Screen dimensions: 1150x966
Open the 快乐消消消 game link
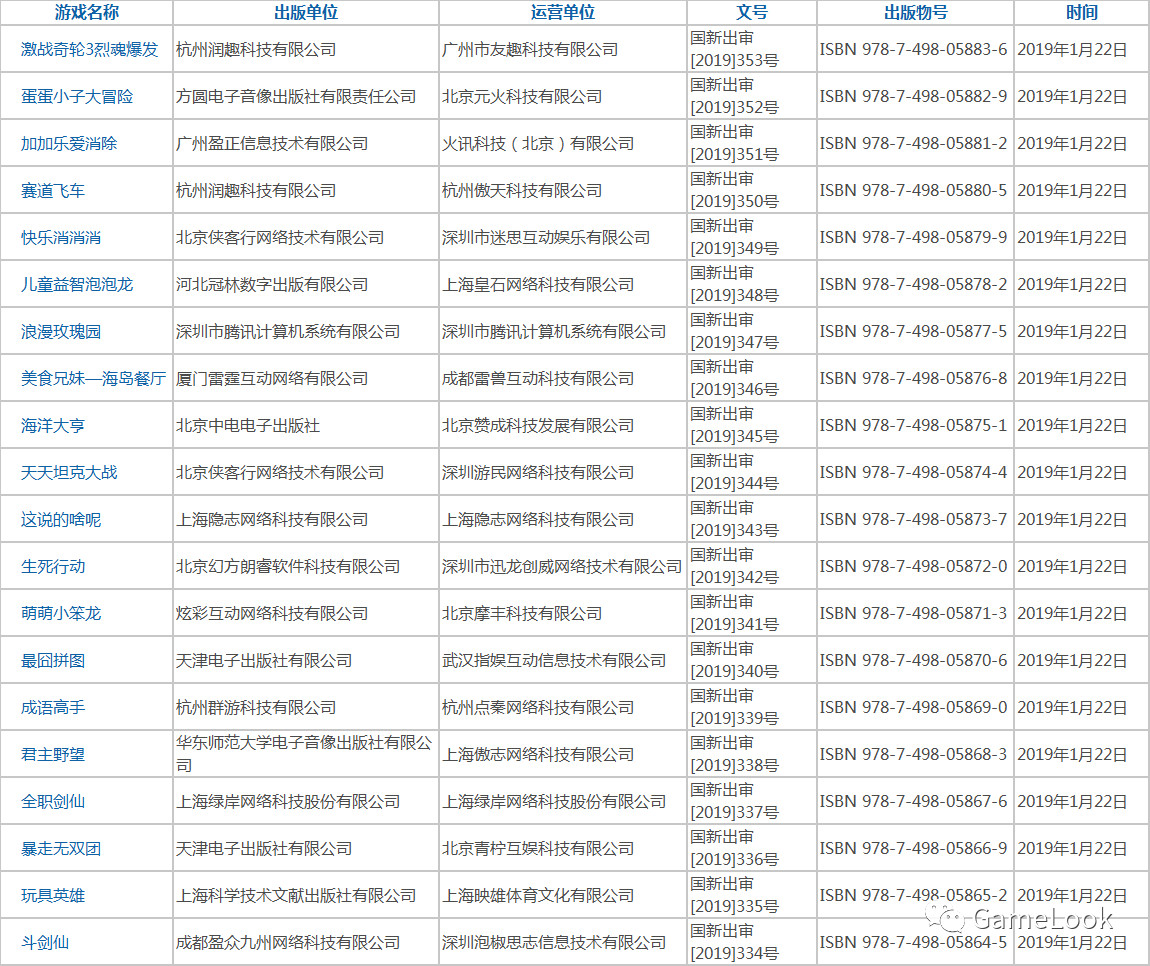pyautogui.click(x=61, y=237)
